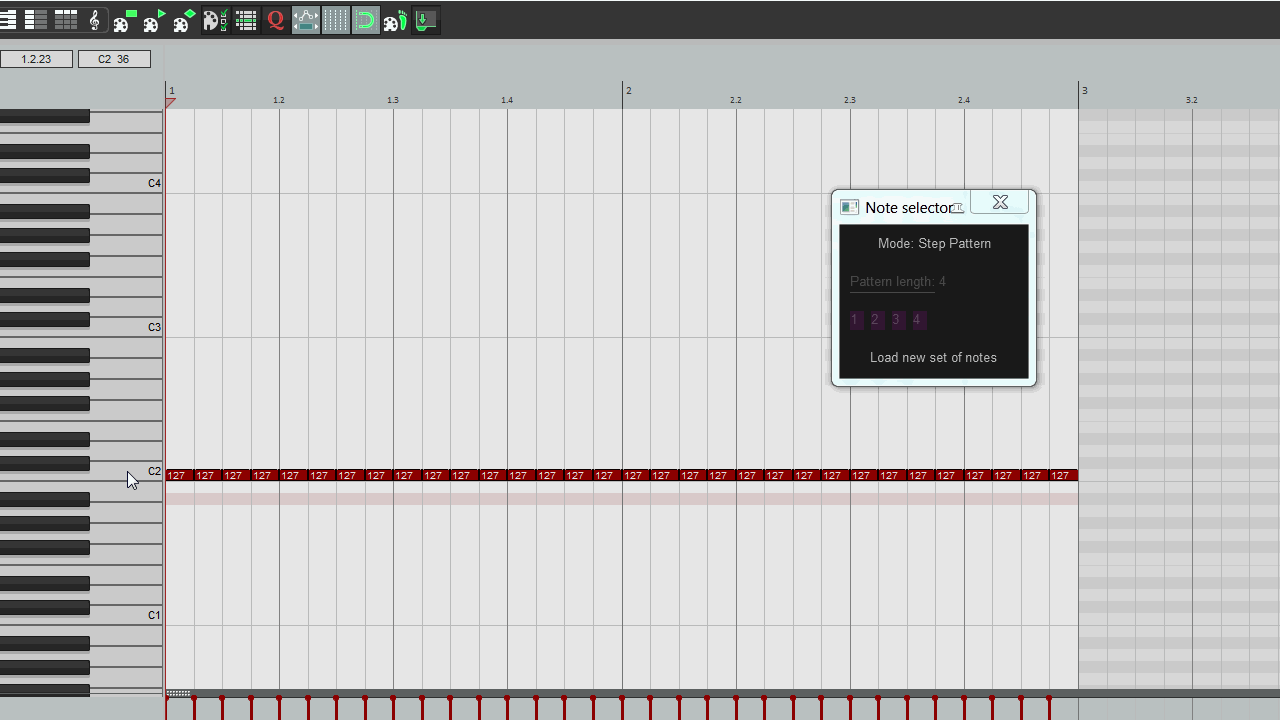Image resolution: width=1280 pixels, height=720 pixels.
Task: Click beat 2.2 on the ruler
Action: point(736,100)
